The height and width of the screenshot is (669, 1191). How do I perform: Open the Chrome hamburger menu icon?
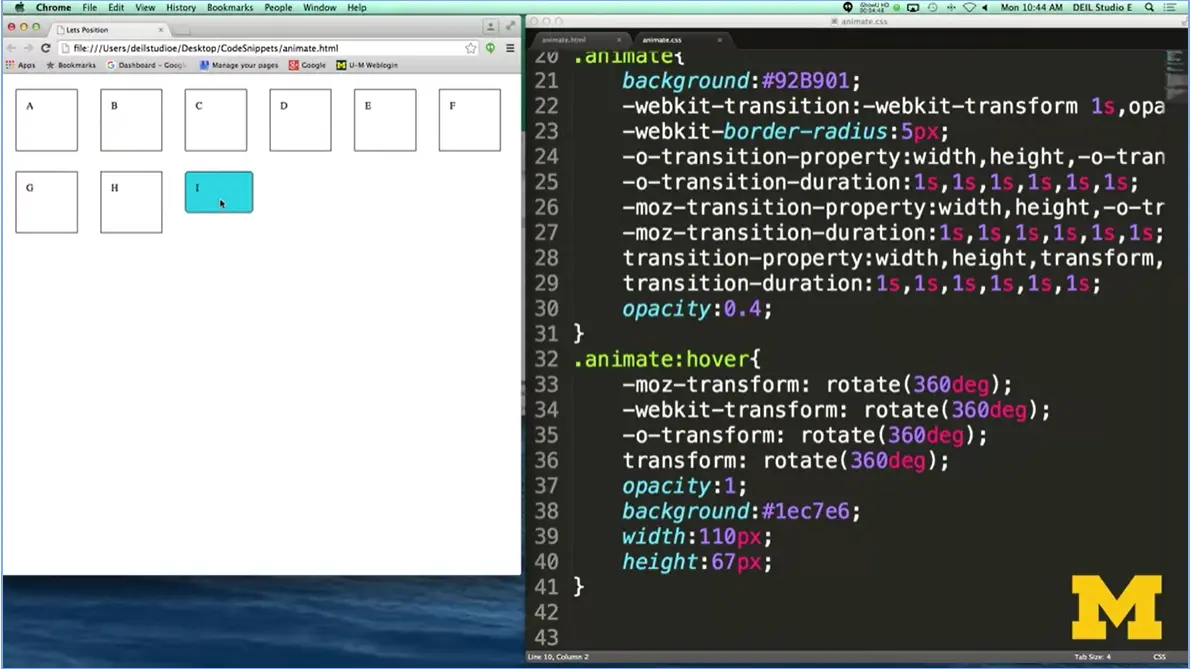click(509, 47)
